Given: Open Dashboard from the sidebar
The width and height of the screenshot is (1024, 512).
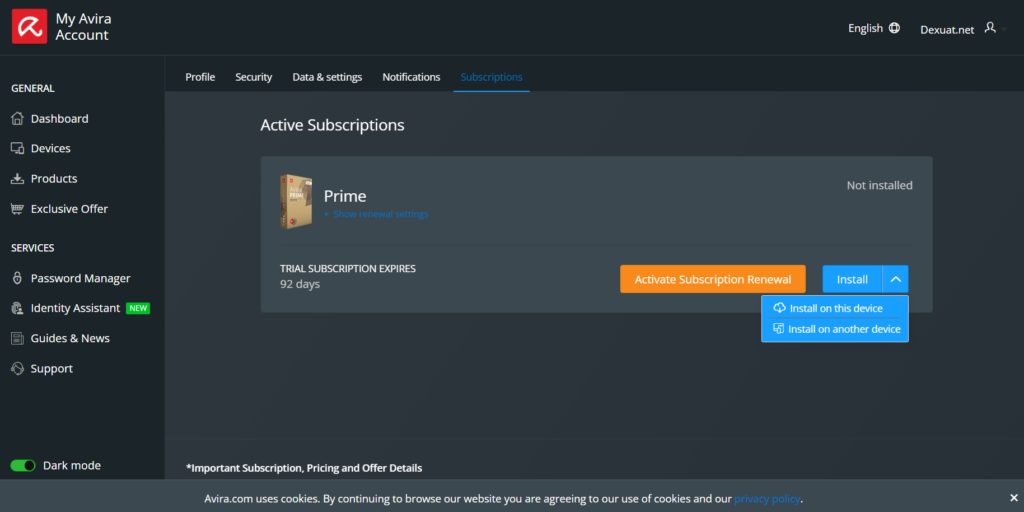Looking at the screenshot, I should pyautogui.click(x=59, y=118).
